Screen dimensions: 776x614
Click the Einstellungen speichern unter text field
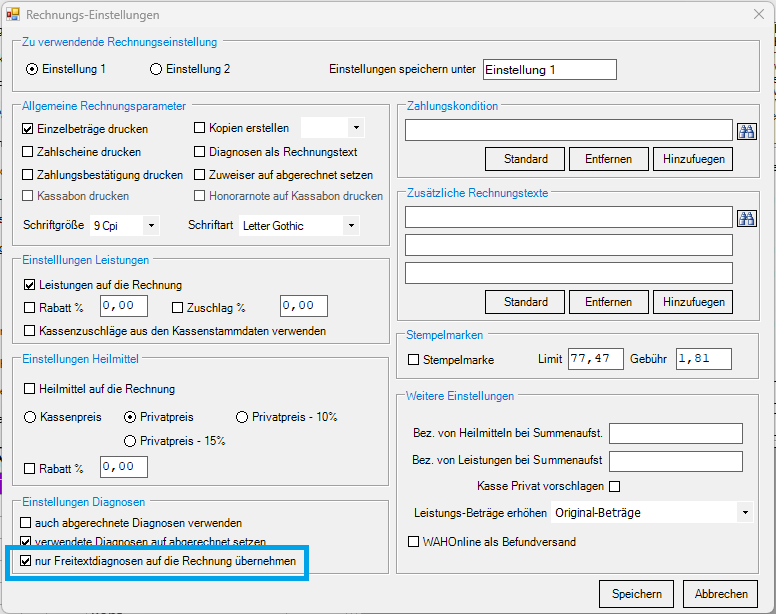click(549, 70)
